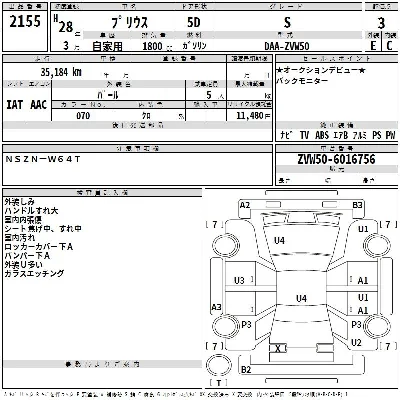Click the U4 mark on the hood

pos(279,240)
